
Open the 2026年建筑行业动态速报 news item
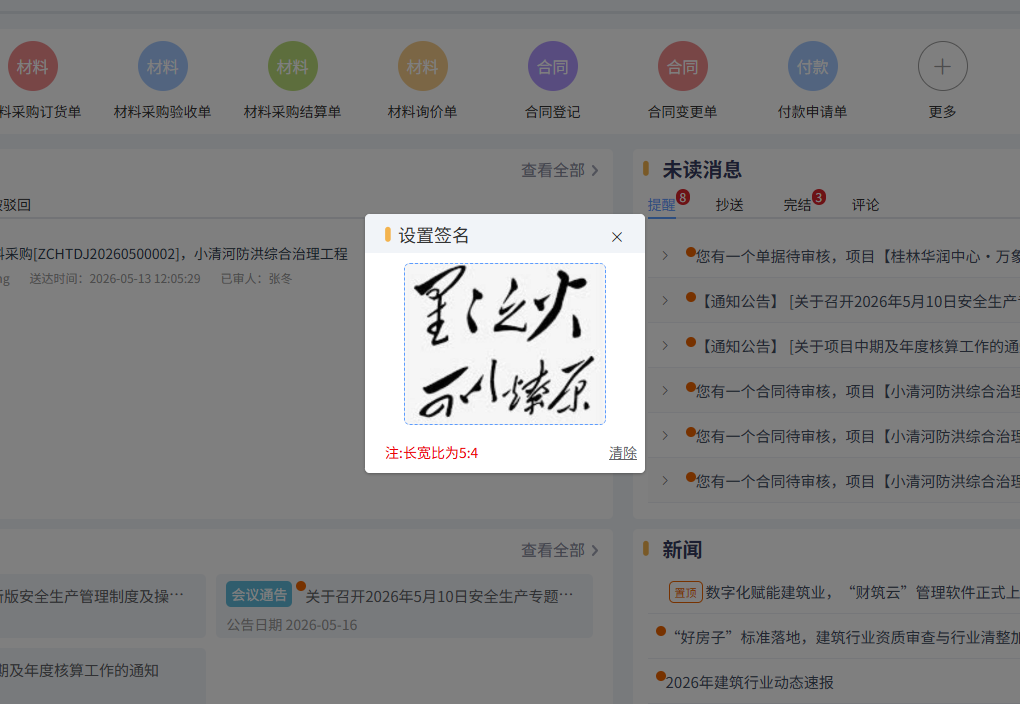749,683
